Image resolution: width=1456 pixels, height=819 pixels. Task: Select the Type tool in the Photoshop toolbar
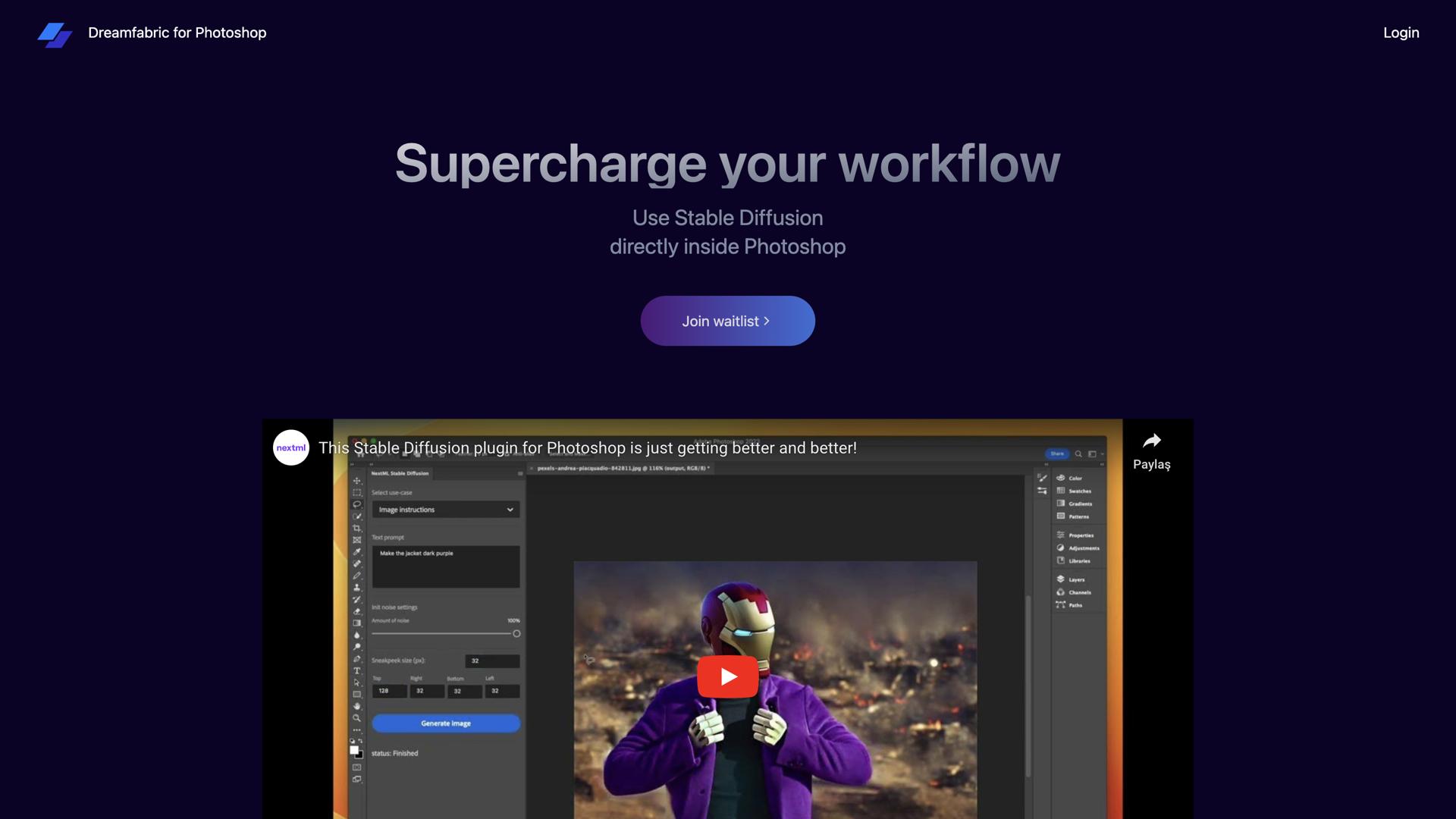[x=356, y=670]
